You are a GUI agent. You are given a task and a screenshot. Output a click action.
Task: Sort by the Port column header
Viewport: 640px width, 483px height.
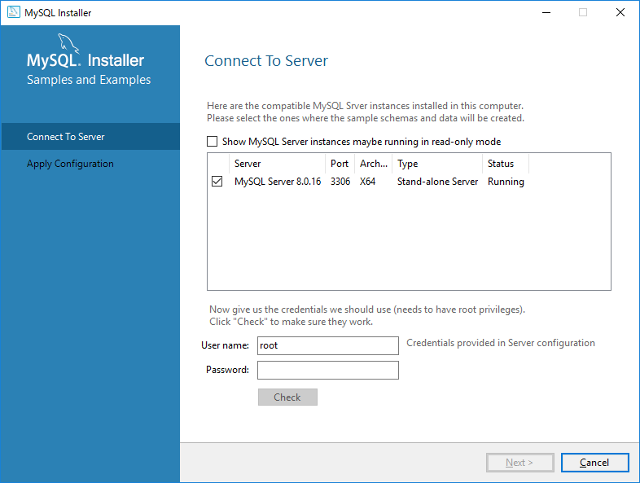tap(340, 163)
